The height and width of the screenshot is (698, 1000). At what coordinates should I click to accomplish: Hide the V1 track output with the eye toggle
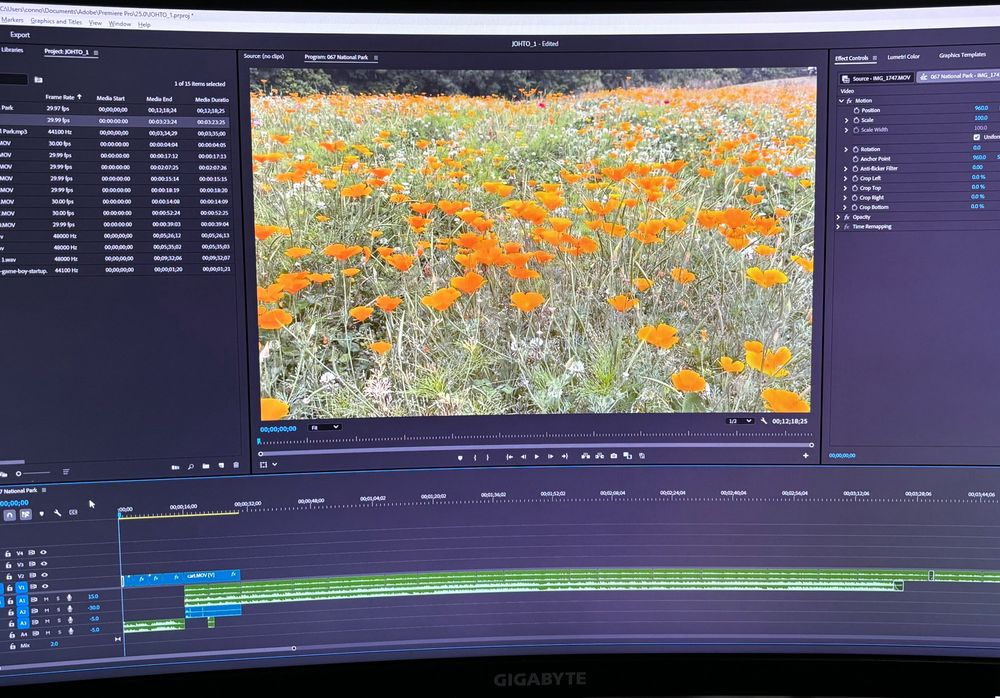[x=44, y=586]
